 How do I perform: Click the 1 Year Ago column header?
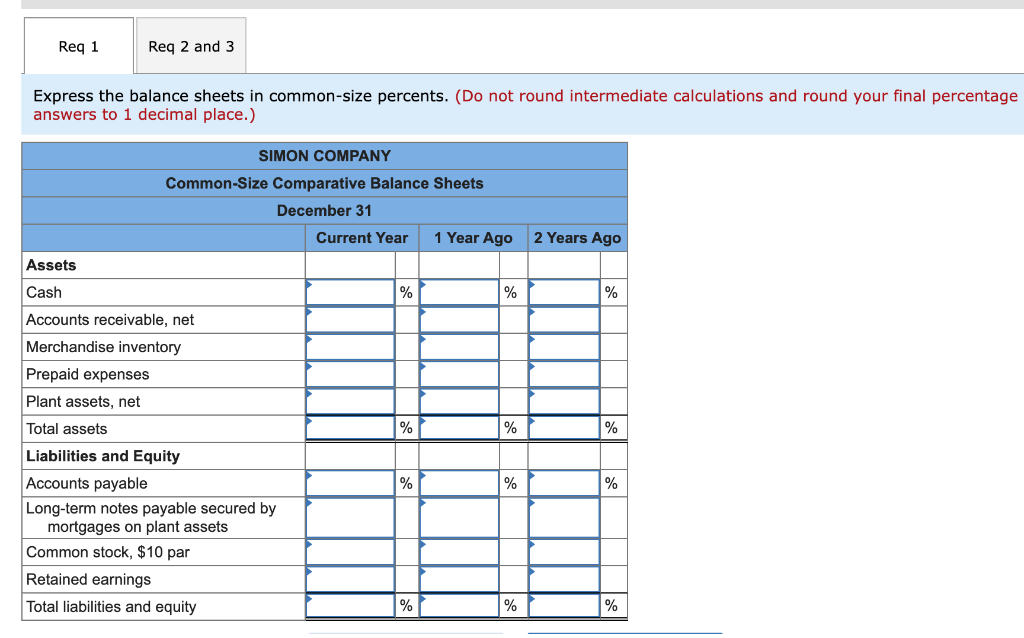click(x=473, y=238)
